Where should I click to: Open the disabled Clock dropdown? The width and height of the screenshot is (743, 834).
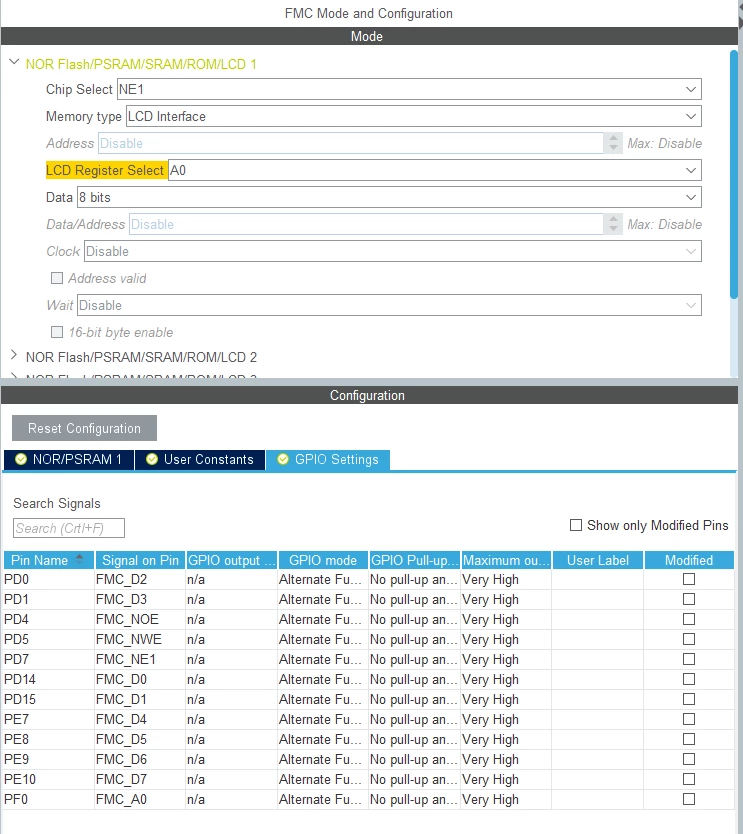tap(393, 251)
